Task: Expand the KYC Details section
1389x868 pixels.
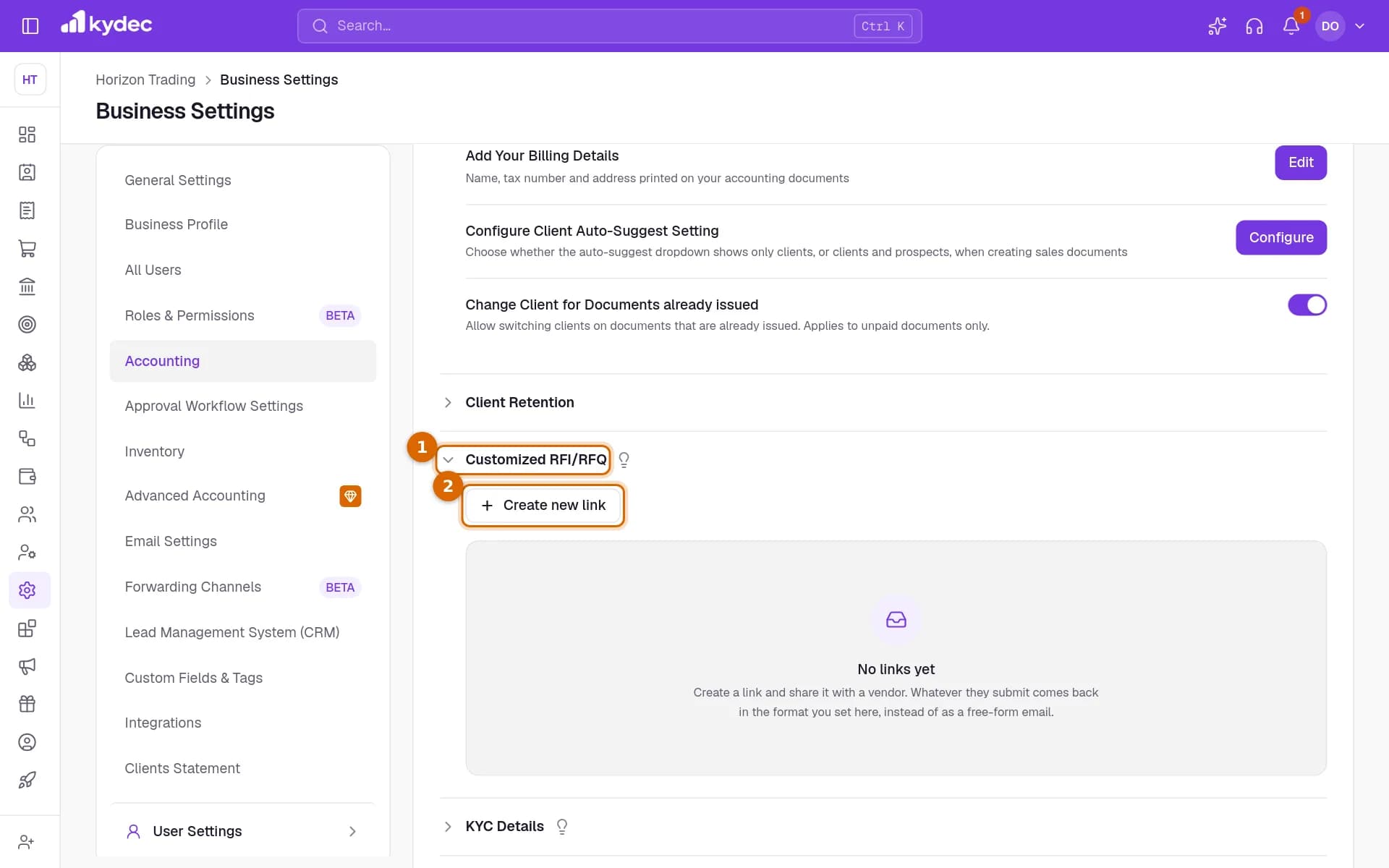Action: click(448, 826)
